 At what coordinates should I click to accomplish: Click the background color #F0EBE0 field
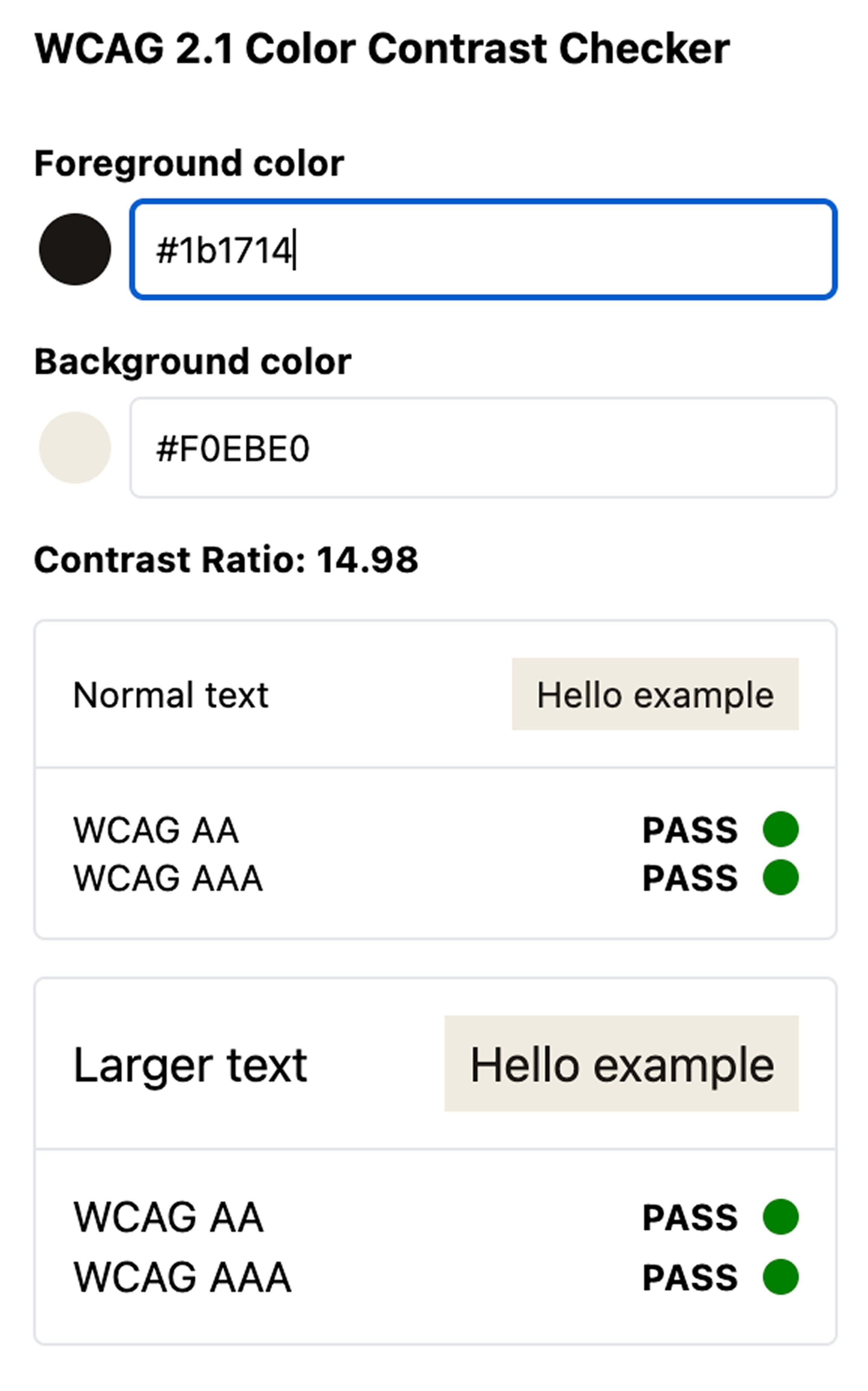click(483, 448)
